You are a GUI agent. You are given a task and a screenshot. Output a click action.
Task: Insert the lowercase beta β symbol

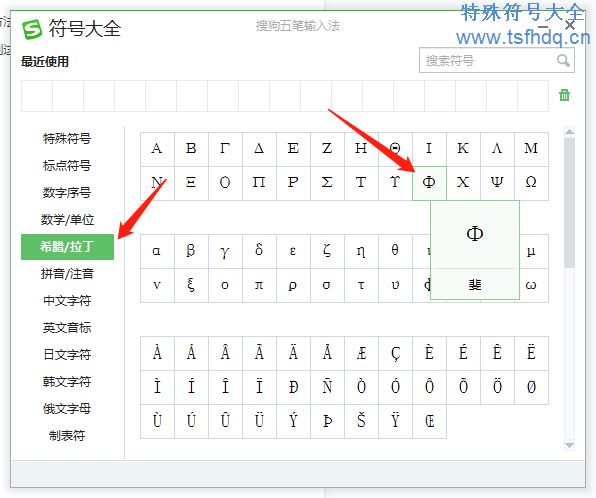[x=191, y=251]
